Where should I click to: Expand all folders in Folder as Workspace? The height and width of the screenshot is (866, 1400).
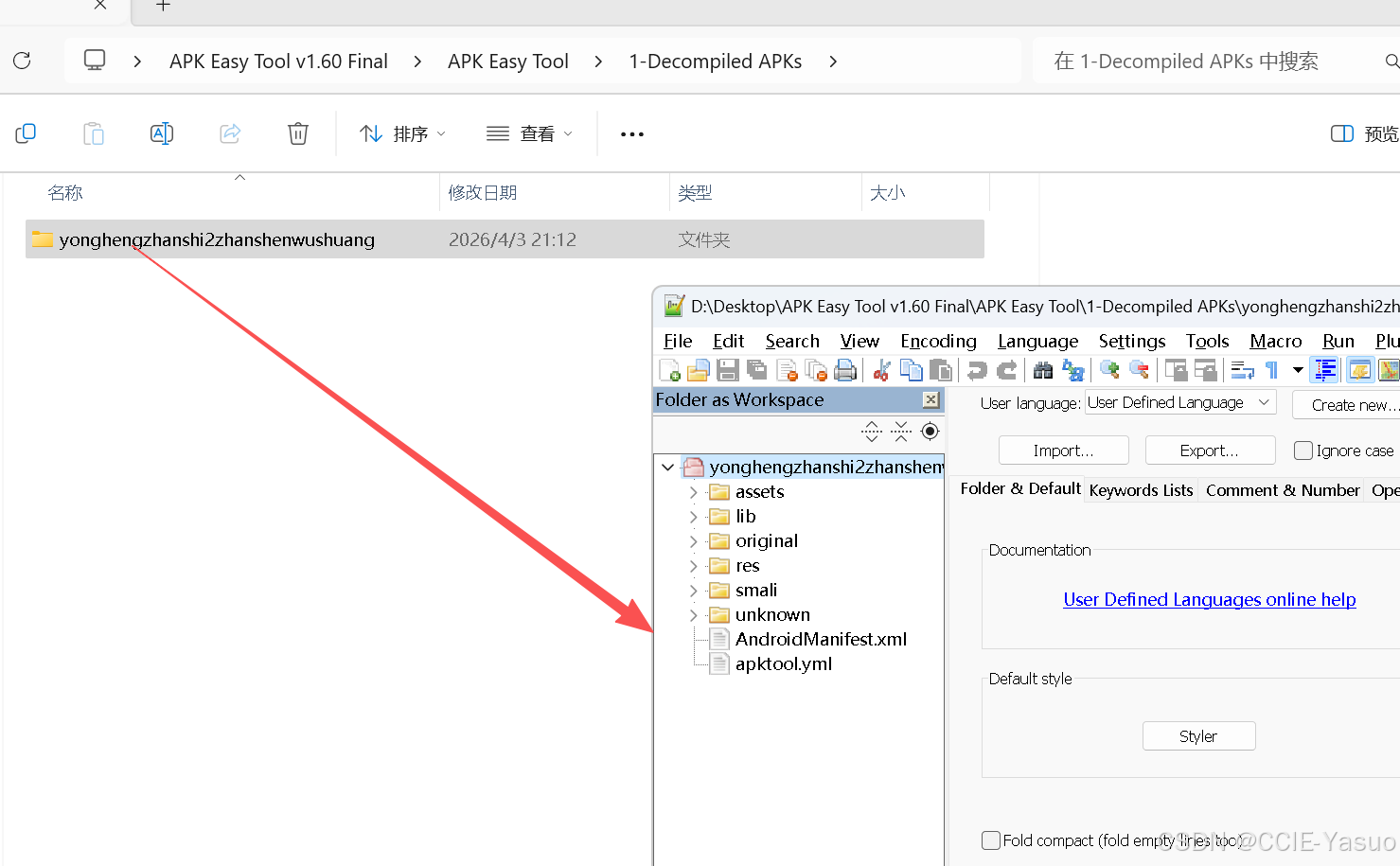(x=872, y=432)
